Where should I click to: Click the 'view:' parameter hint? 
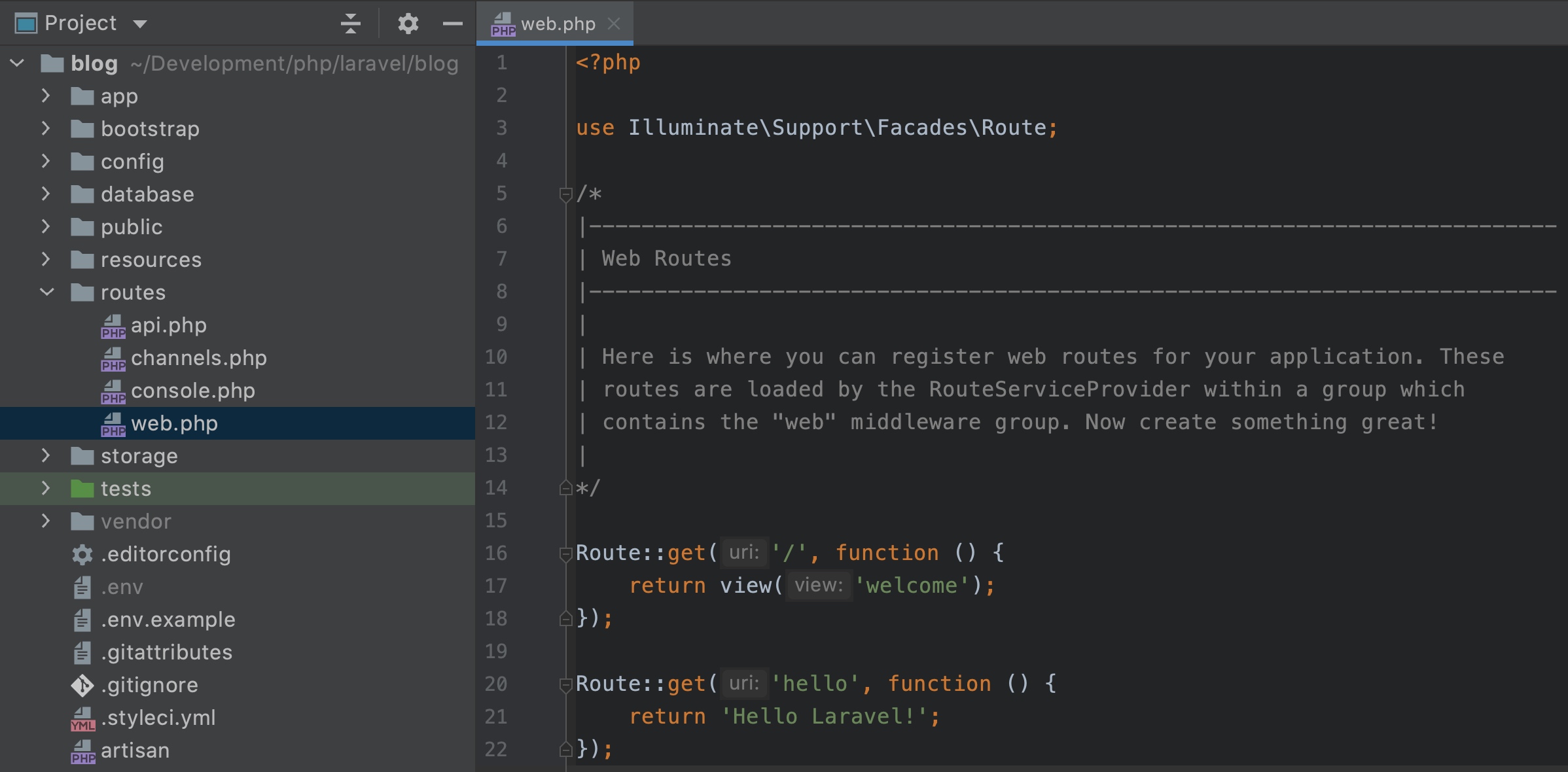819,586
